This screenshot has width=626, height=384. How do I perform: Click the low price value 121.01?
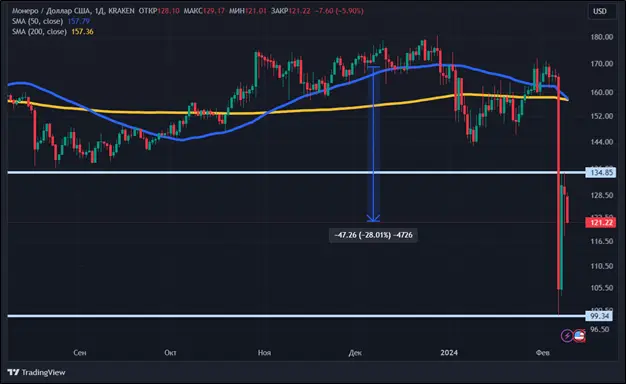256,11
